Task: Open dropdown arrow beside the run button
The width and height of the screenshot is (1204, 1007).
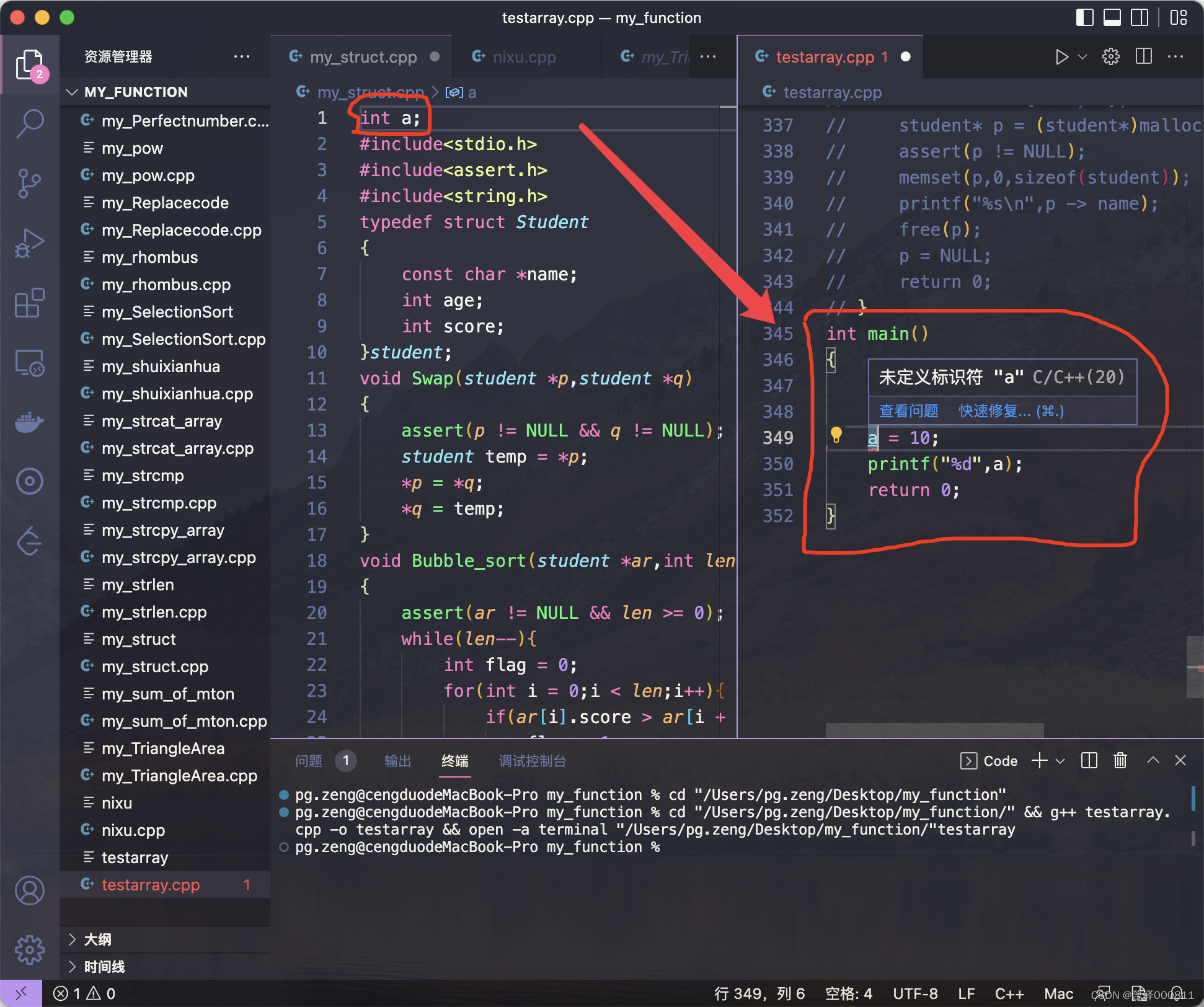Action: [1082, 57]
